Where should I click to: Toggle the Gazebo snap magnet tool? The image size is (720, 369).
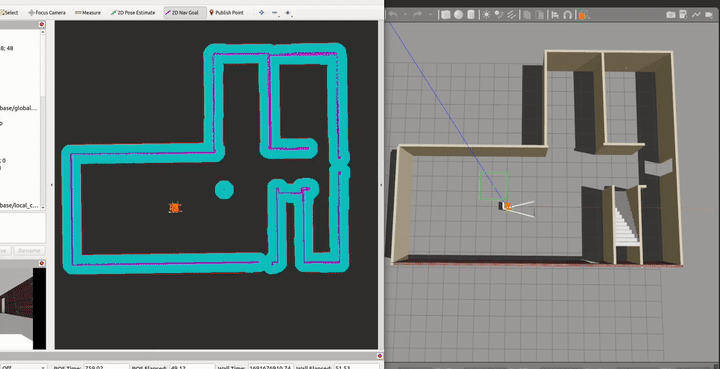click(568, 15)
